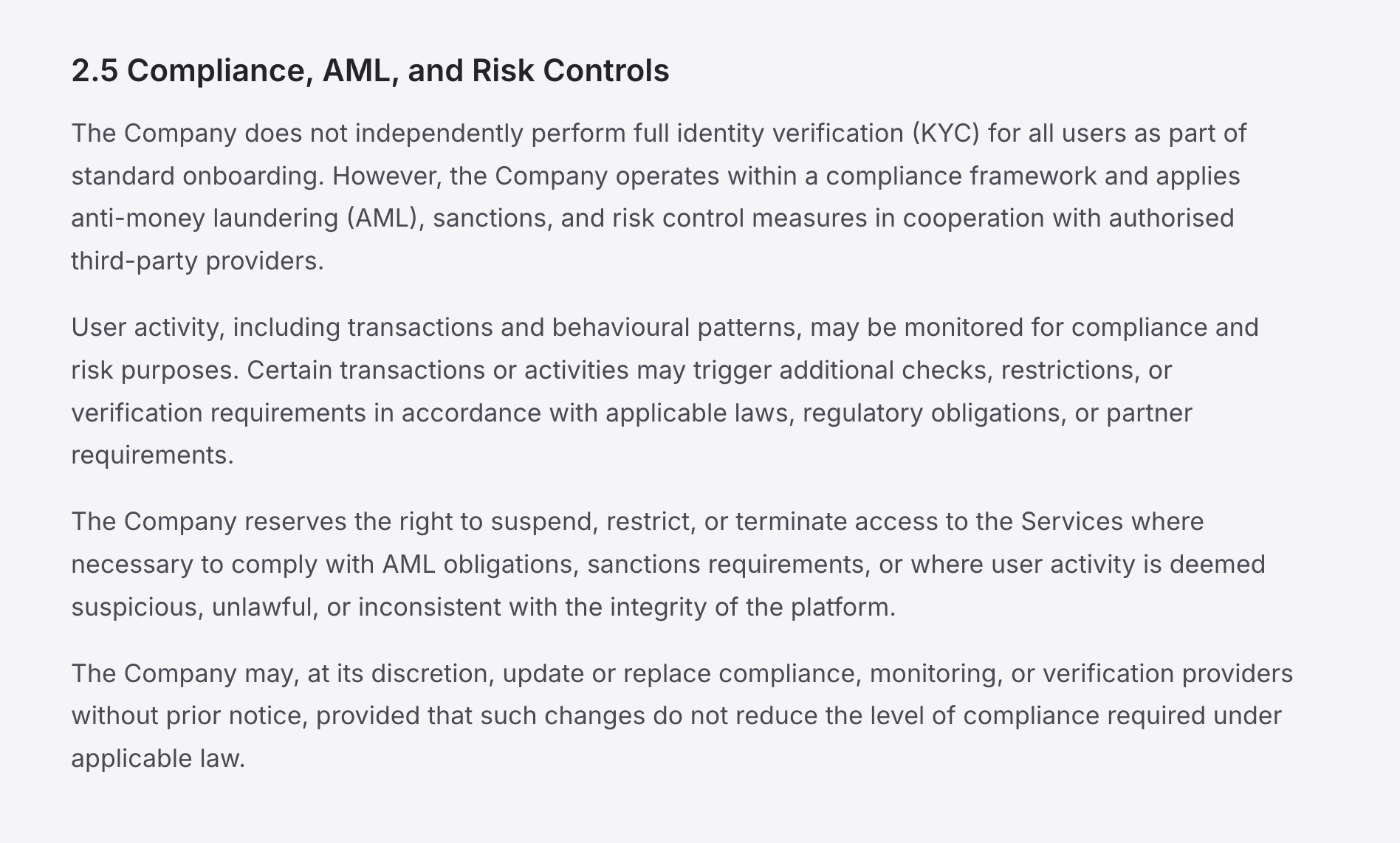
Task: Click the text '(KYC)' in first paragraph
Action: pos(946,134)
